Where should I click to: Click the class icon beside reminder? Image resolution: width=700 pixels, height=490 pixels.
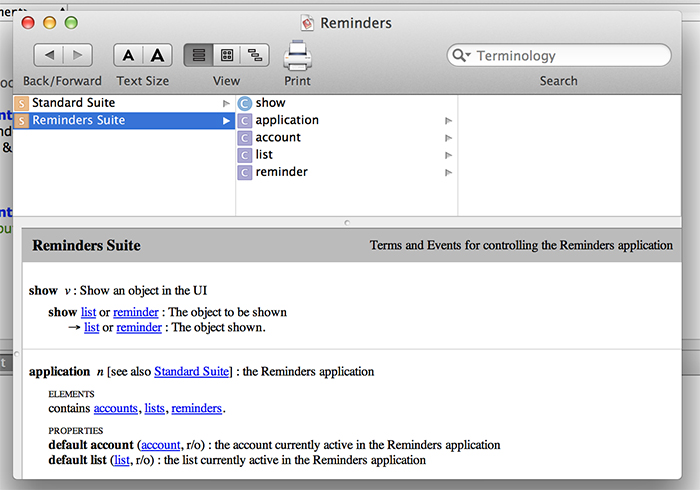[245, 172]
